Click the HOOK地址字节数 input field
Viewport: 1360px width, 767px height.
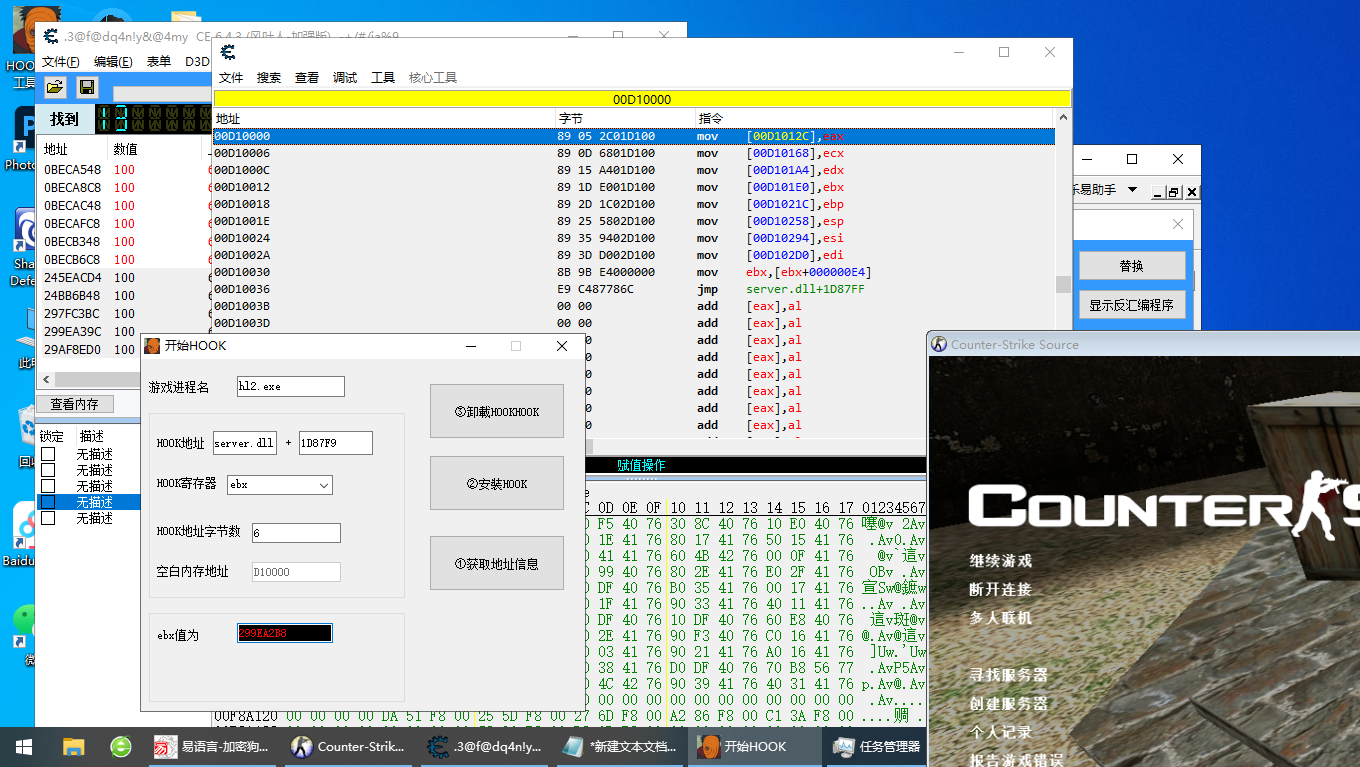pos(296,533)
